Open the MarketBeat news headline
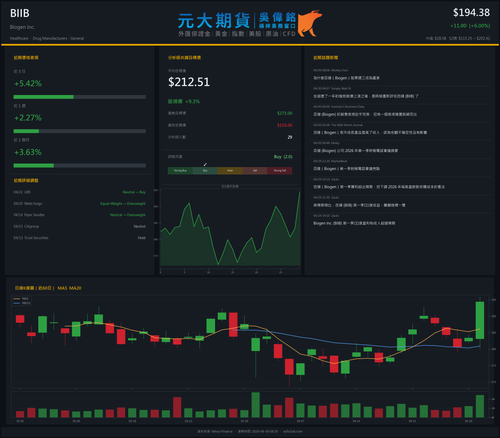Image resolution: width=500 pixels, height=438 pixels. click(x=346, y=169)
